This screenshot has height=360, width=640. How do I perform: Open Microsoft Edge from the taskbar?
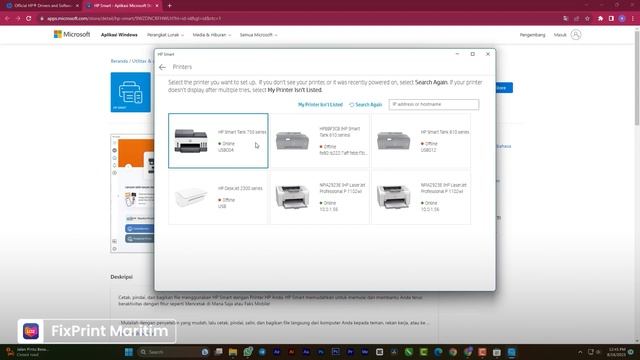point(438,352)
